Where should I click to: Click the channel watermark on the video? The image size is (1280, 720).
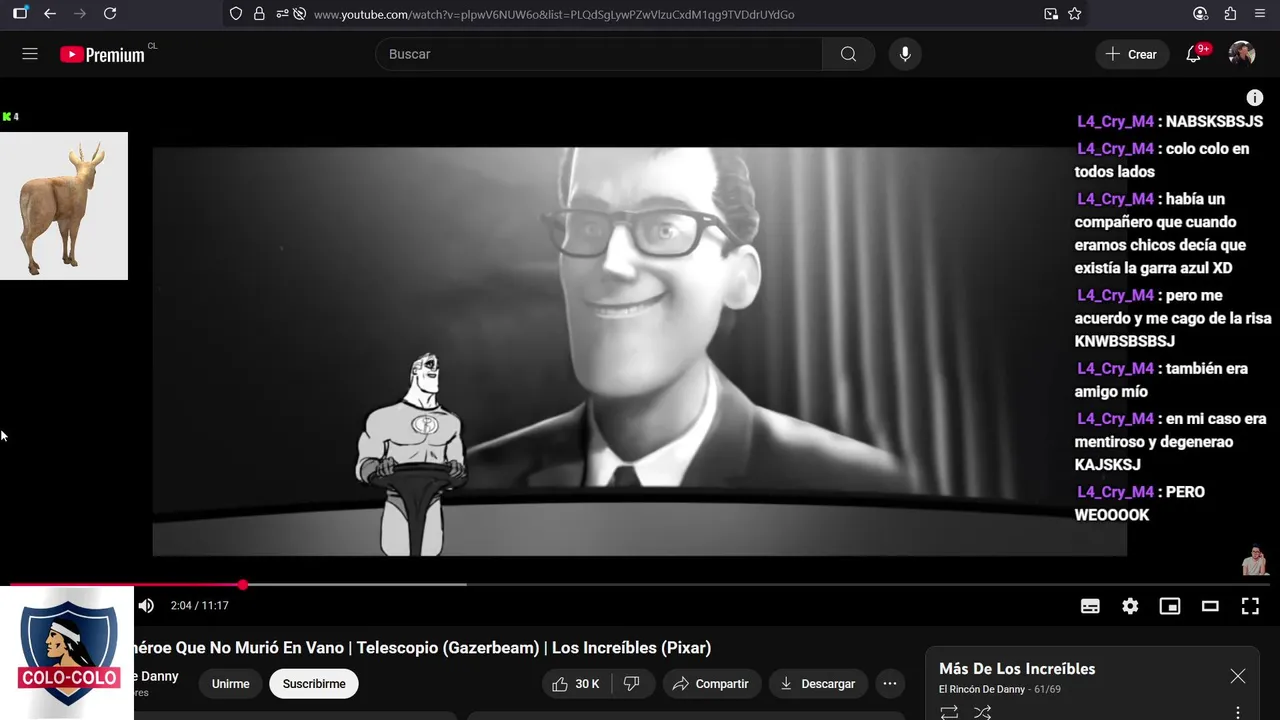coord(1254,560)
